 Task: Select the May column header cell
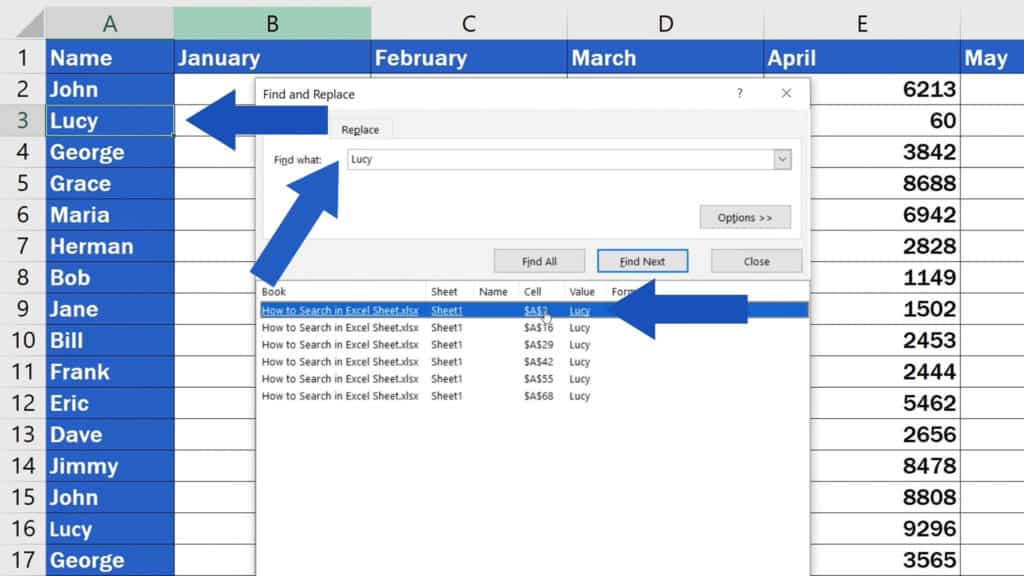(989, 57)
